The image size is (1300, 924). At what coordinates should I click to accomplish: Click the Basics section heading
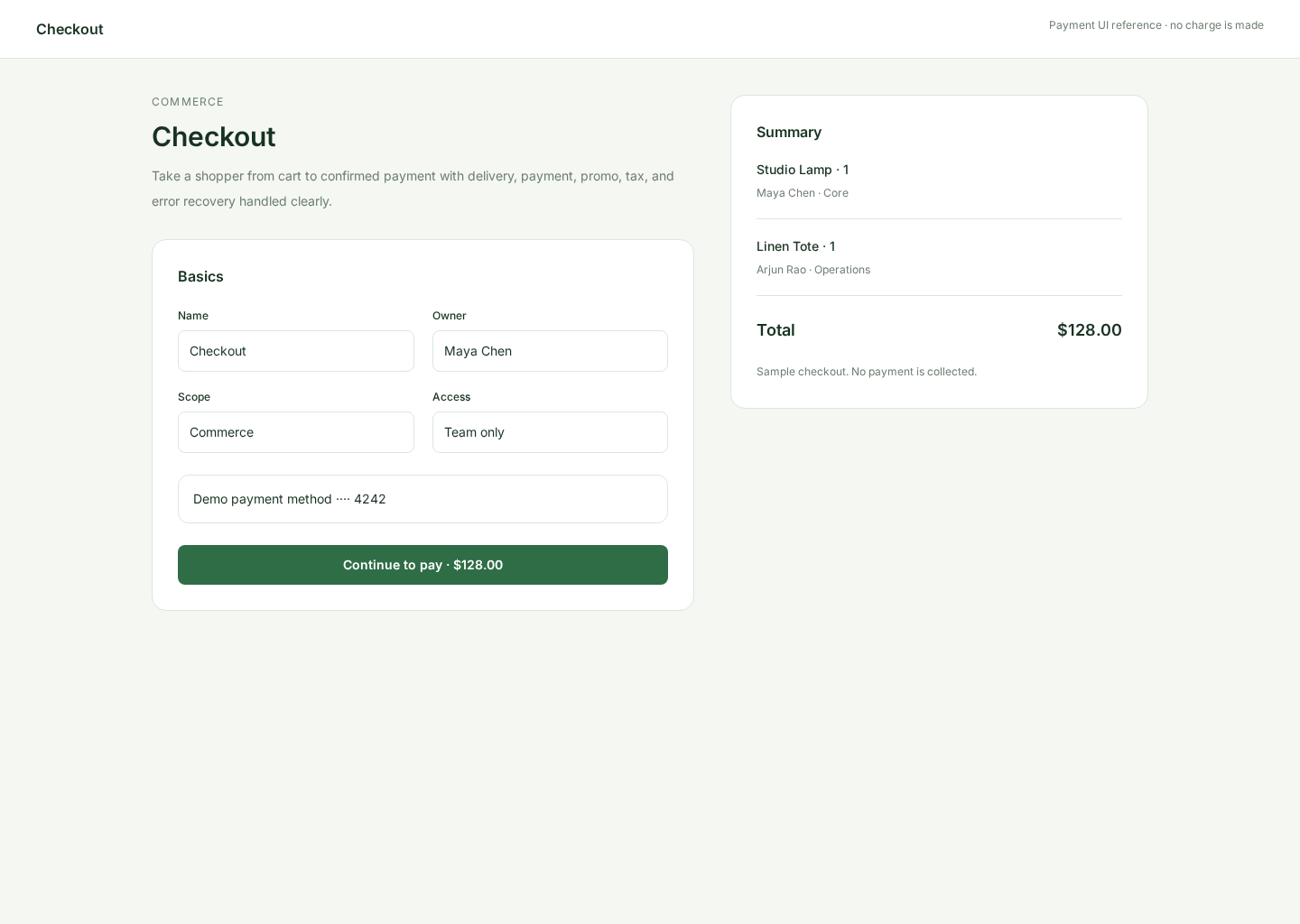point(200,276)
